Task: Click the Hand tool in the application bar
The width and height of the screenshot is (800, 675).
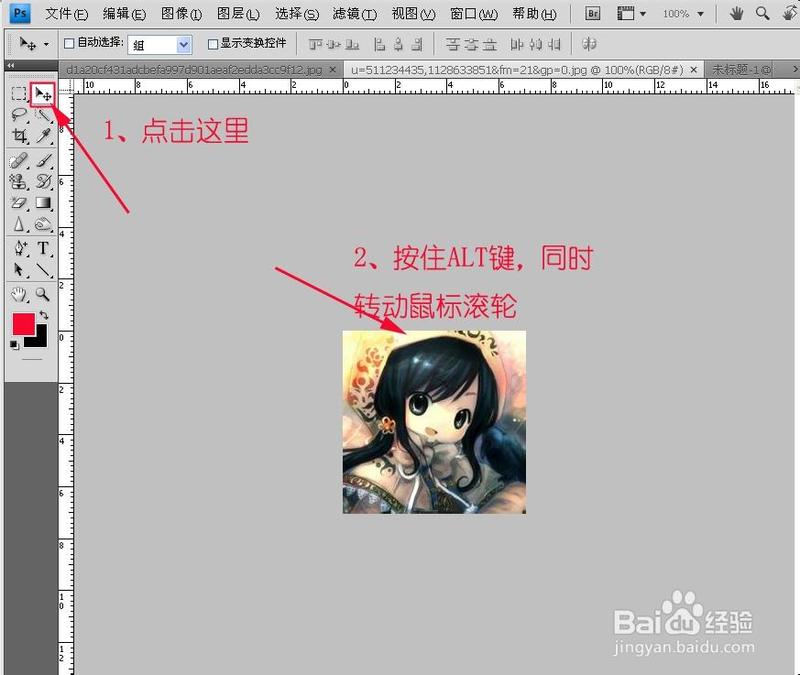Action: point(736,14)
